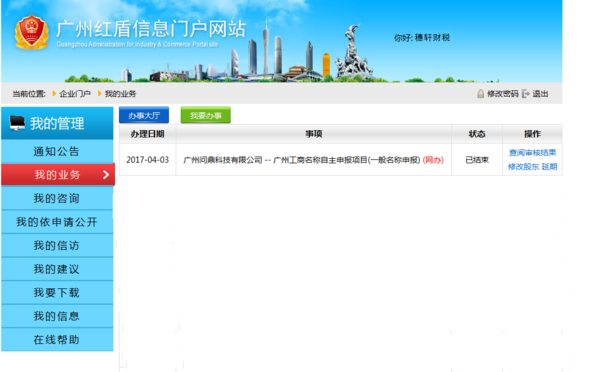Click the 退出 logout link

tap(540, 94)
